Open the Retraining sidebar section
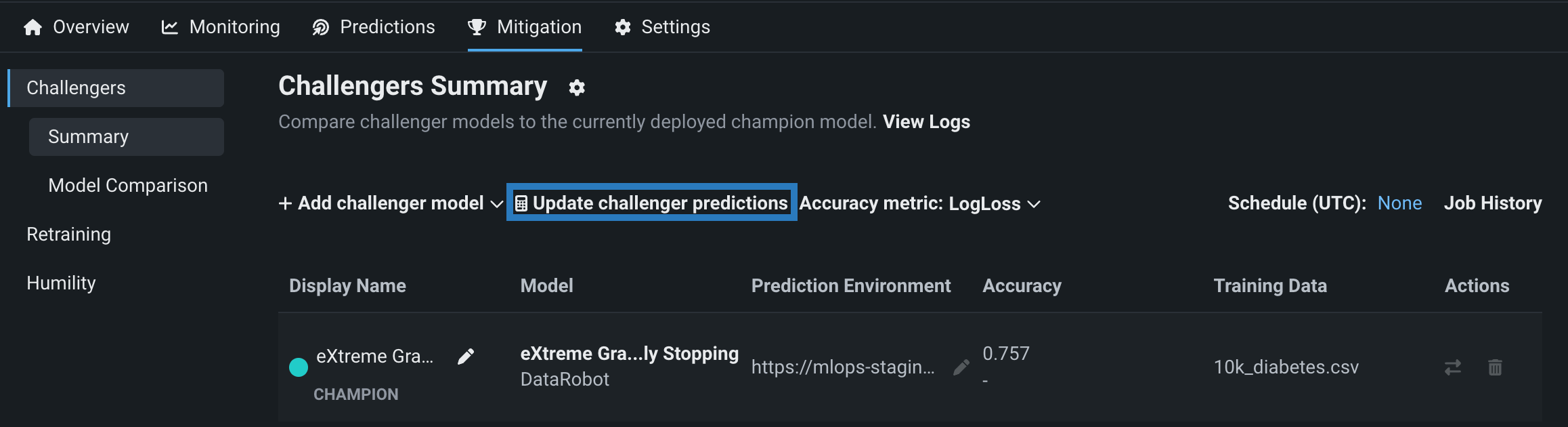Image resolution: width=1568 pixels, height=427 pixels. click(68, 235)
